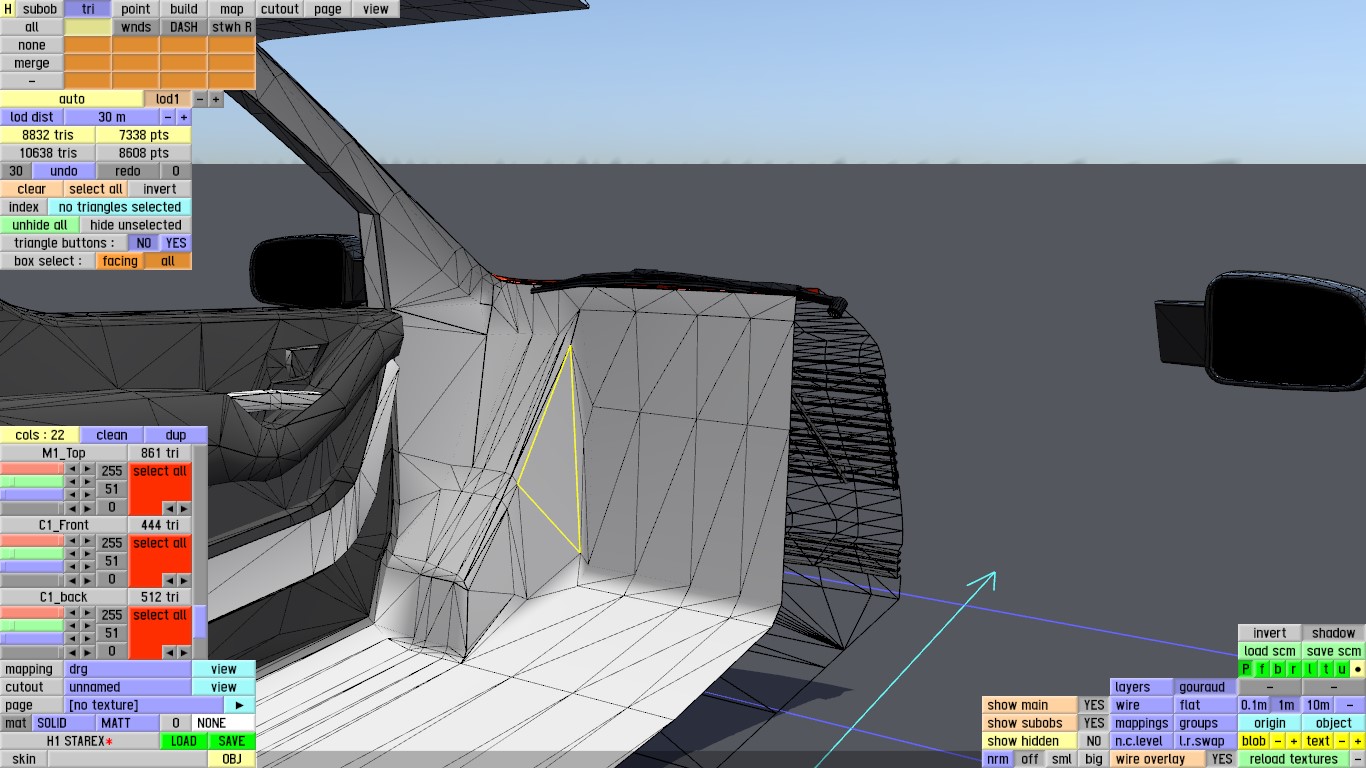The image size is (1366, 768).
Task: Increase text size with plus button
Action: click(x=1358, y=741)
